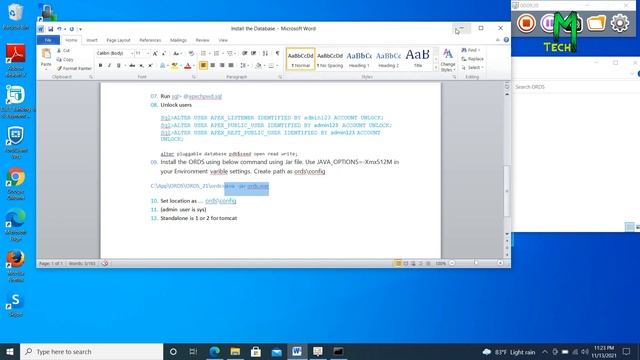This screenshot has height=360, width=640.
Task: Open the font size dropdown
Action: pyautogui.click(x=148, y=53)
